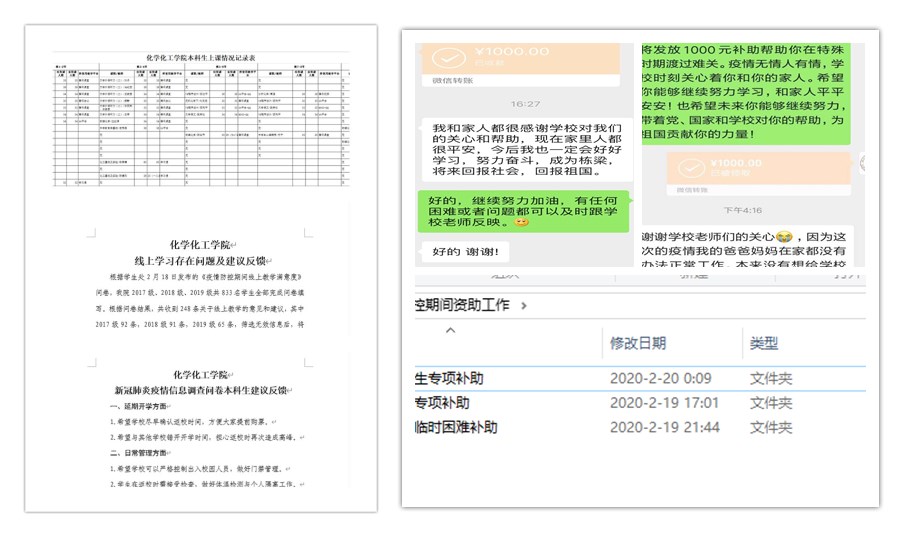Image resolution: width=909 pixels, height=537 pixels.
Task: Sort files by 类型 column header
Action: click(764, 343)
